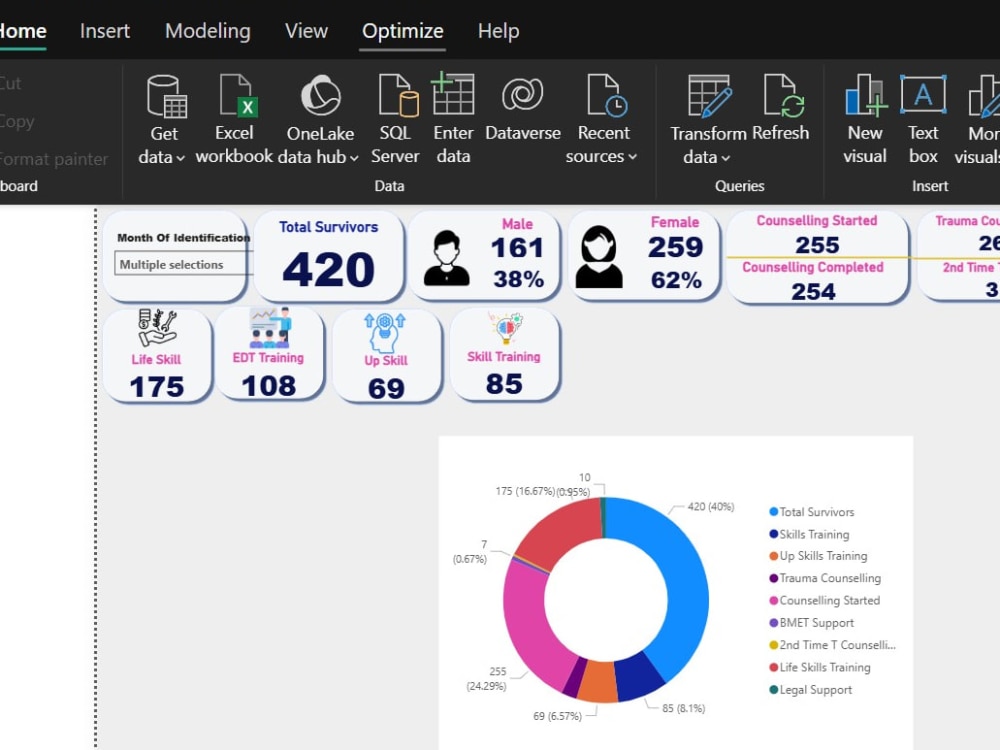Expand the Get data dropdown arrow
This screenshot has height=750, width=1000.
click(180, 158)
